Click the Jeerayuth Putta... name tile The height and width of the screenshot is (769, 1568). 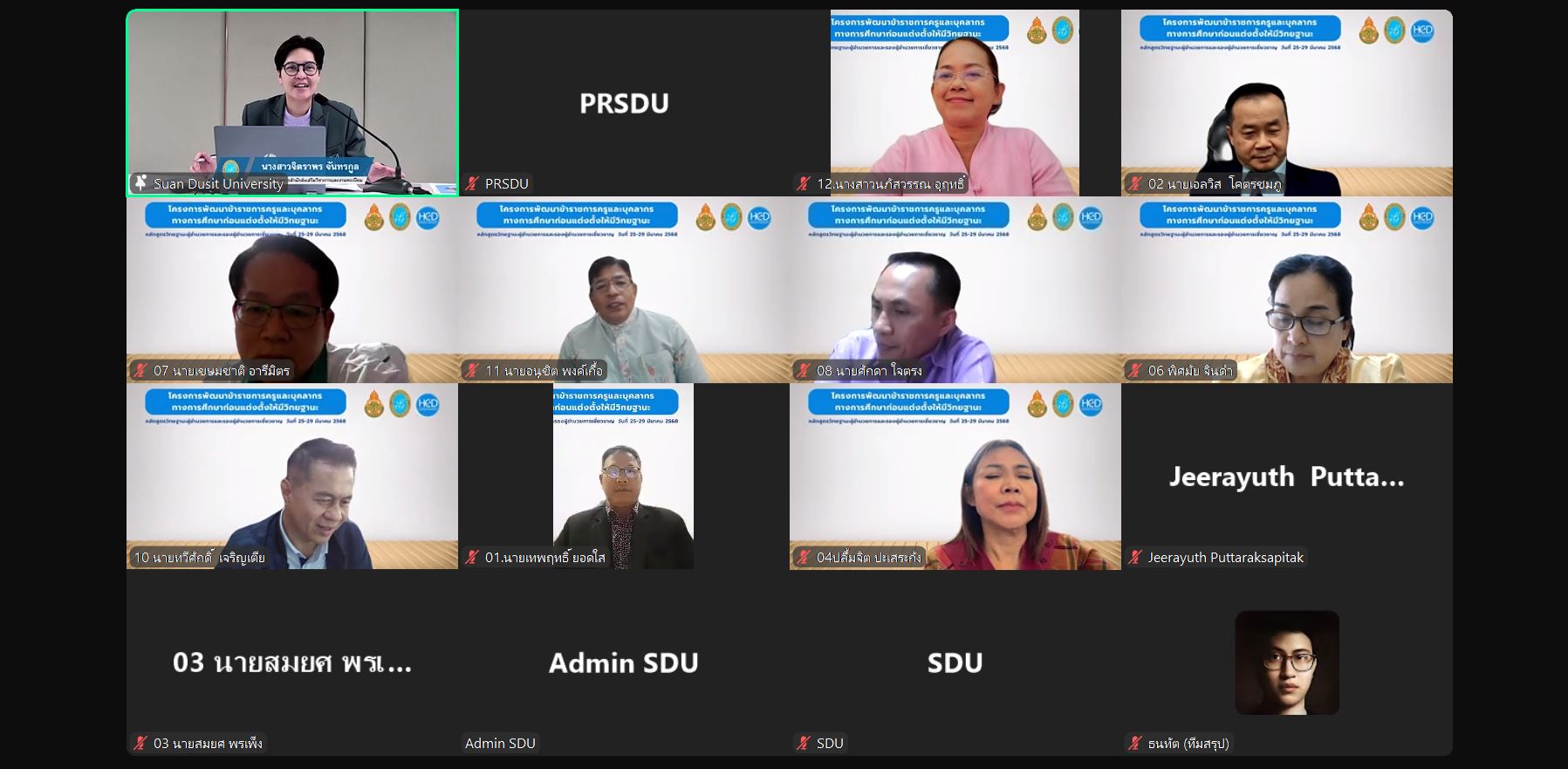pos(1287,477)
